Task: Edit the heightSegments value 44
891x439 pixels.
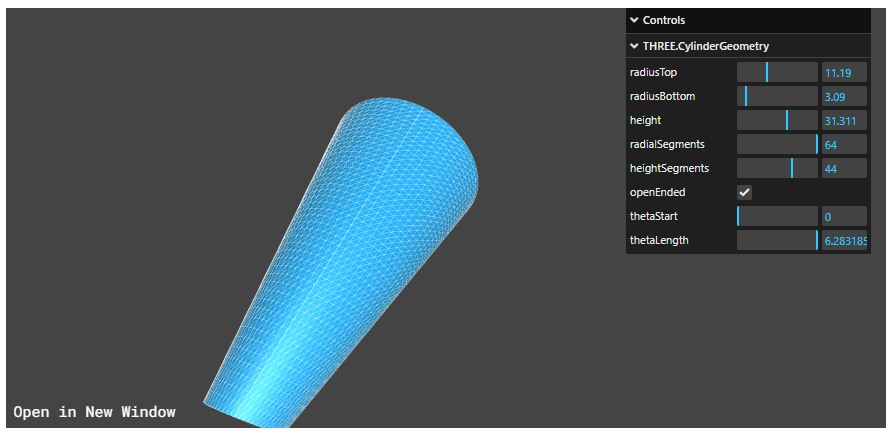Action: tap(844, 169)
